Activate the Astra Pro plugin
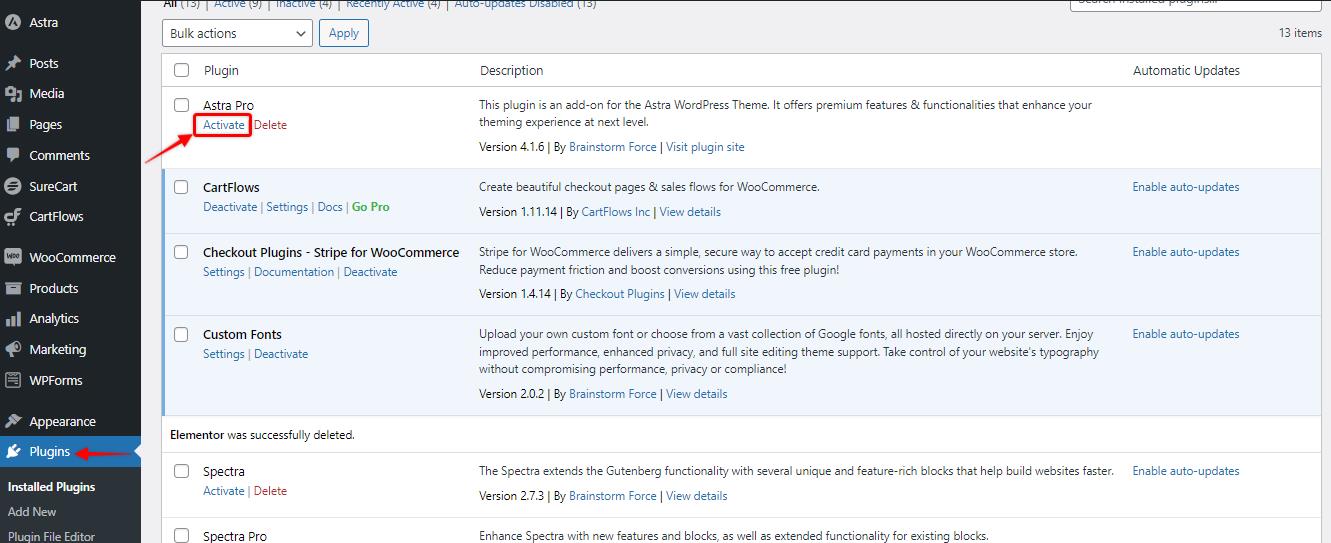Viewport: 1331px width, 543px height. pyautogui.click(x=223, y=125)
